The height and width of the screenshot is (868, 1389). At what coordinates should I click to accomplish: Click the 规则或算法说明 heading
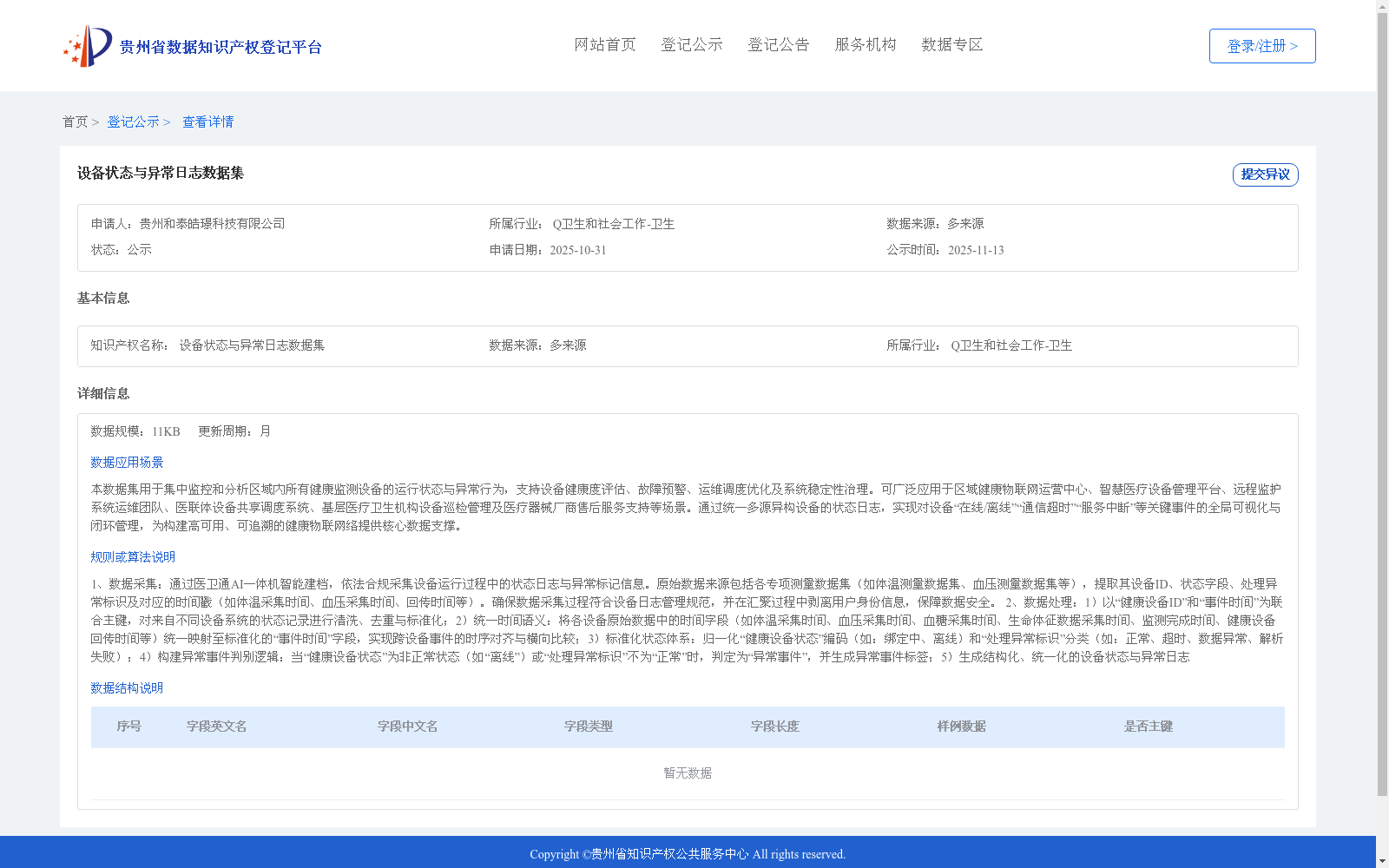click(x=133, y=557)
